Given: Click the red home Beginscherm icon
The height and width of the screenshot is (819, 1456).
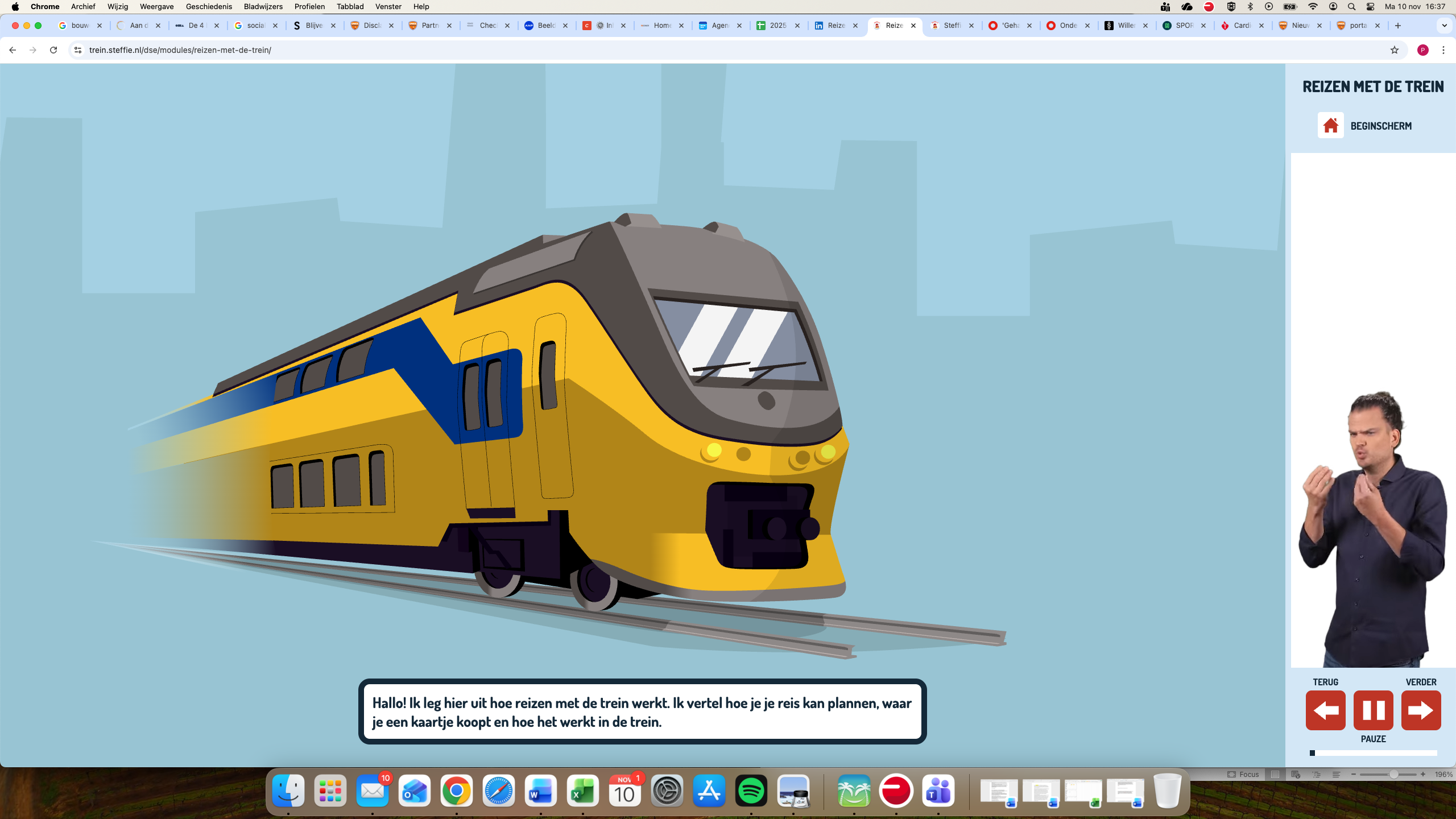Looking at the screenshot, I should pos(1330,125).
